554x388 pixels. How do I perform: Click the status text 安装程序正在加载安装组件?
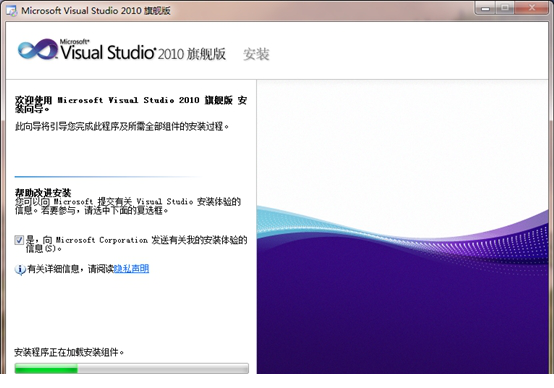69,352
